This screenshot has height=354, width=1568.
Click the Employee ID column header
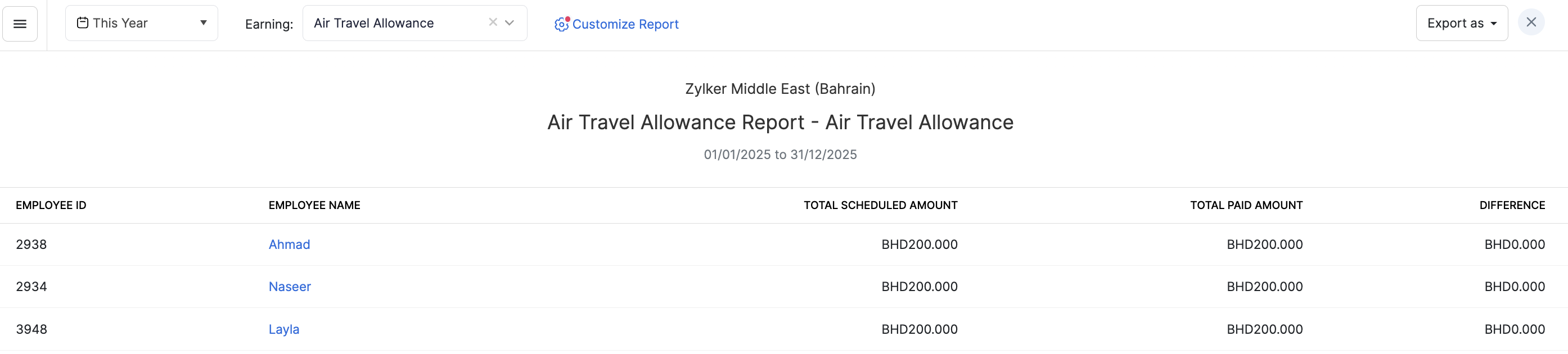[51, 206]
